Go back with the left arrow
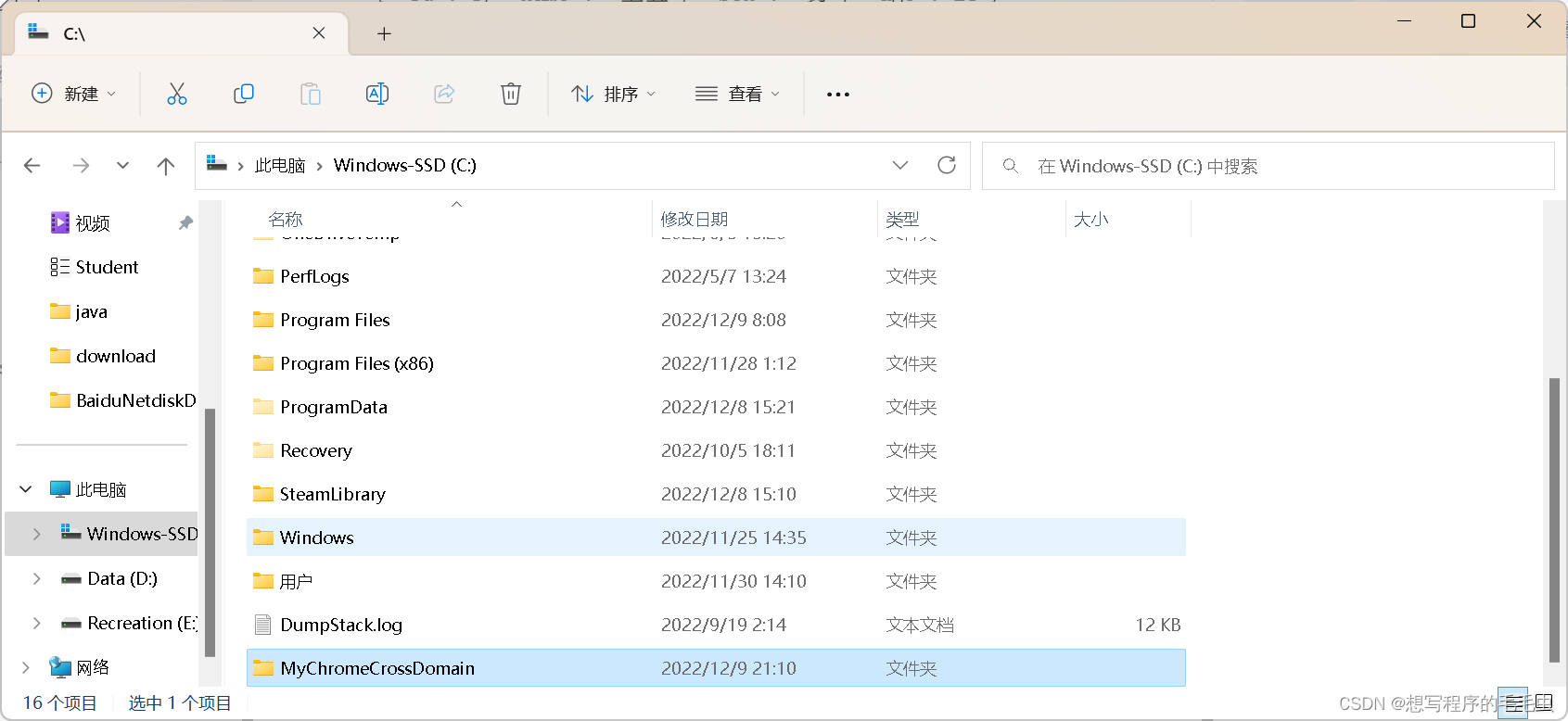 (x=32, y=166)
